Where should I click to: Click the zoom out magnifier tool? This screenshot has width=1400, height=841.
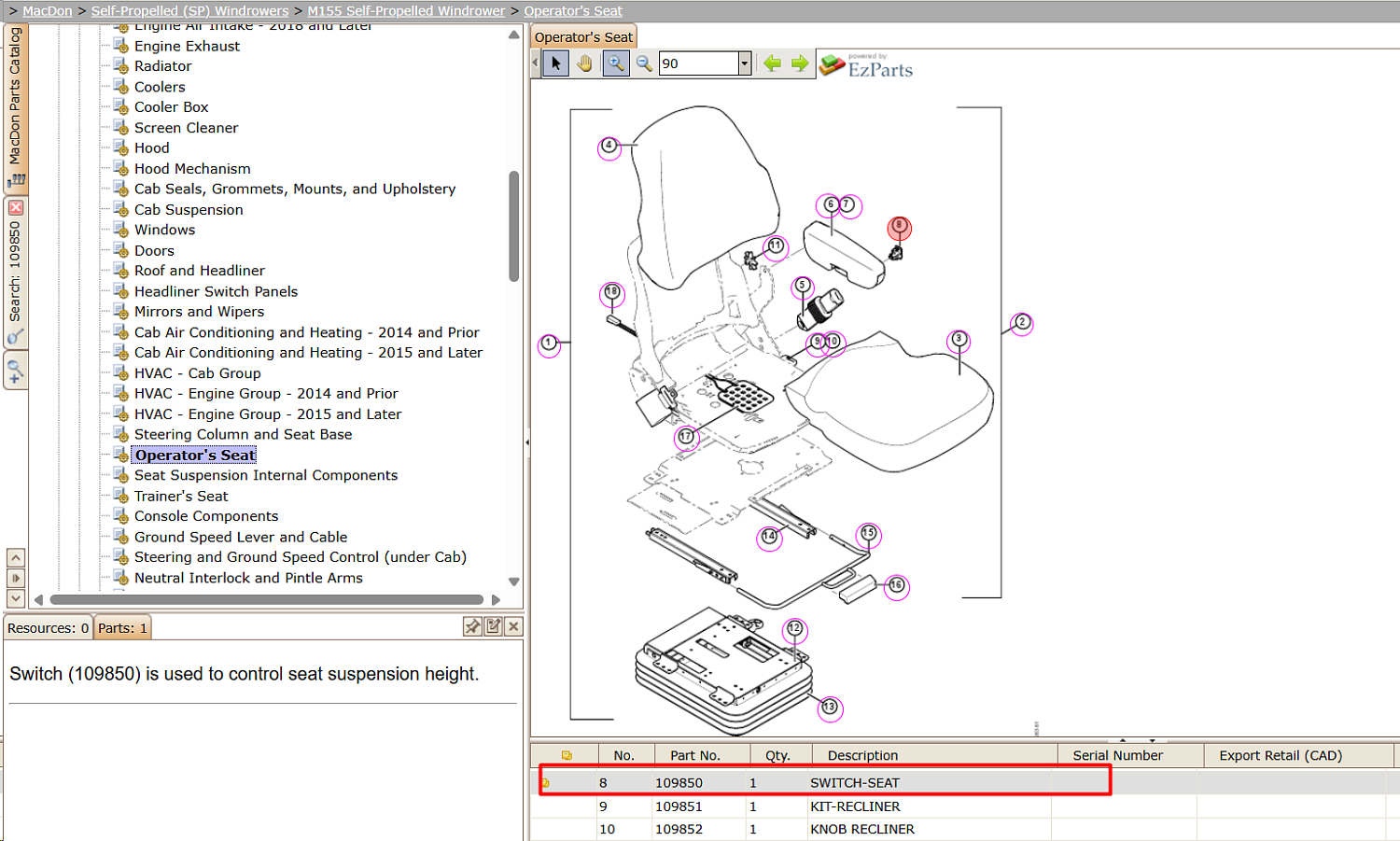point(644,63)
